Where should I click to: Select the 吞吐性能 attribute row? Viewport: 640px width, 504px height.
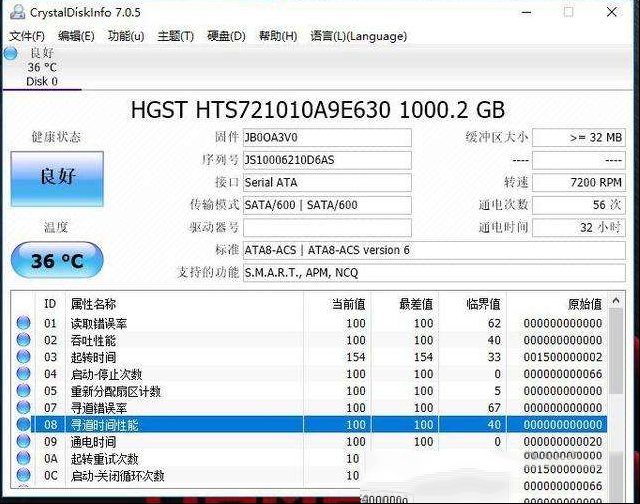pos(309,340)
